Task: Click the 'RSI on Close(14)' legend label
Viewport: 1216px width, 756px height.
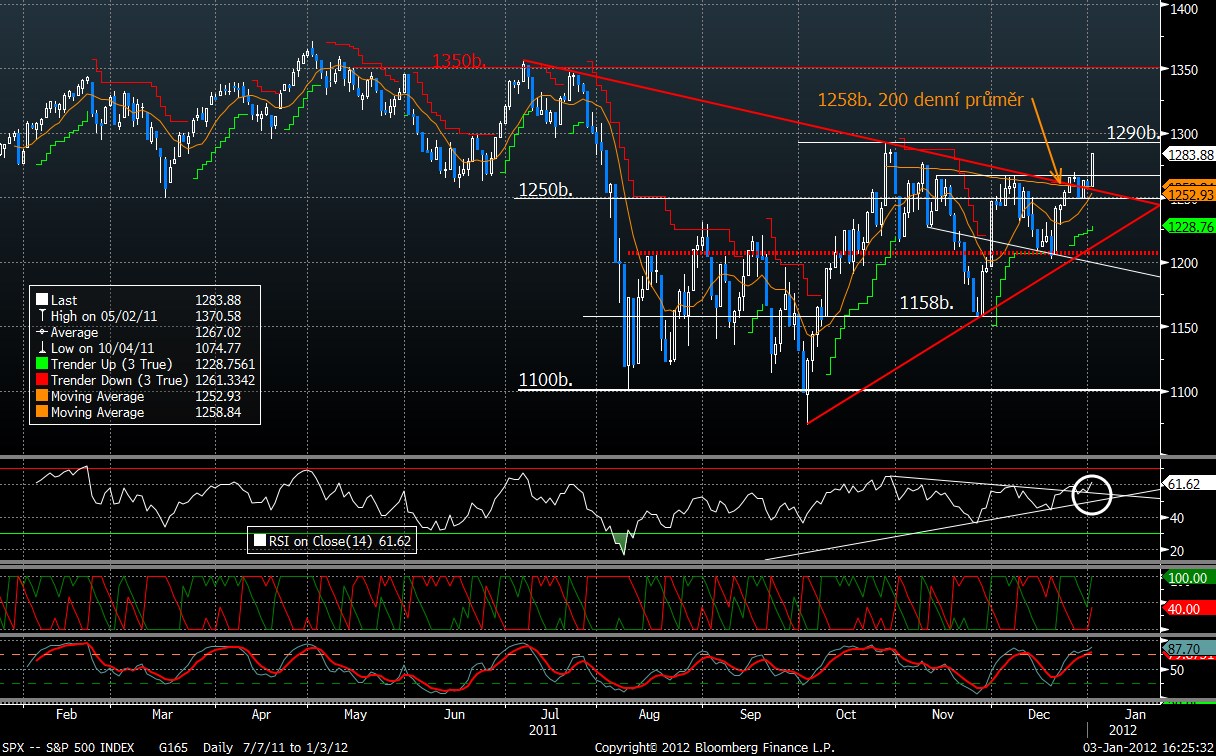Action: coord(320,541)
